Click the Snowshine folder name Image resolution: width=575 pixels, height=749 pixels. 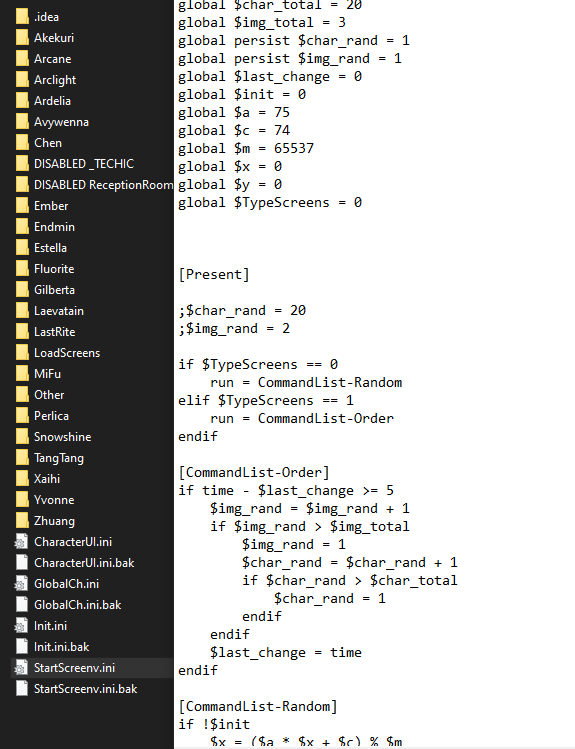[63, 437]
